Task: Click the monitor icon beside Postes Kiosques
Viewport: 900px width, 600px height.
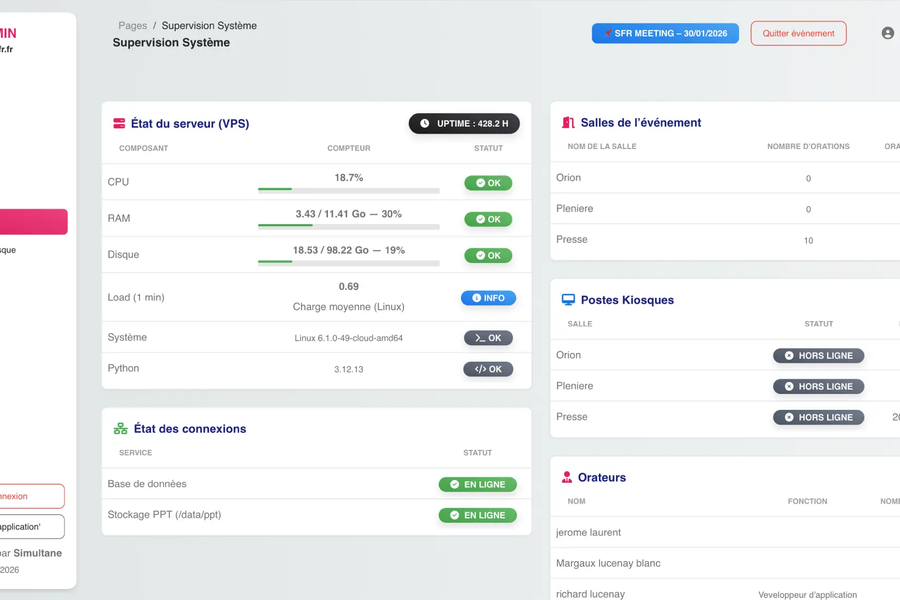Action: click(x=568, y=300)
